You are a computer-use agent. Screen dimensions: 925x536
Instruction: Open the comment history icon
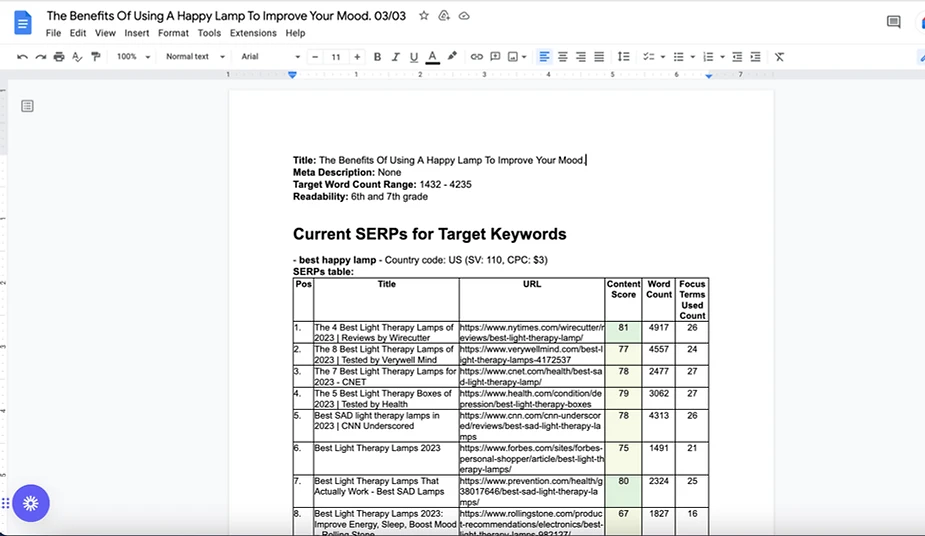tap(894, 22)
